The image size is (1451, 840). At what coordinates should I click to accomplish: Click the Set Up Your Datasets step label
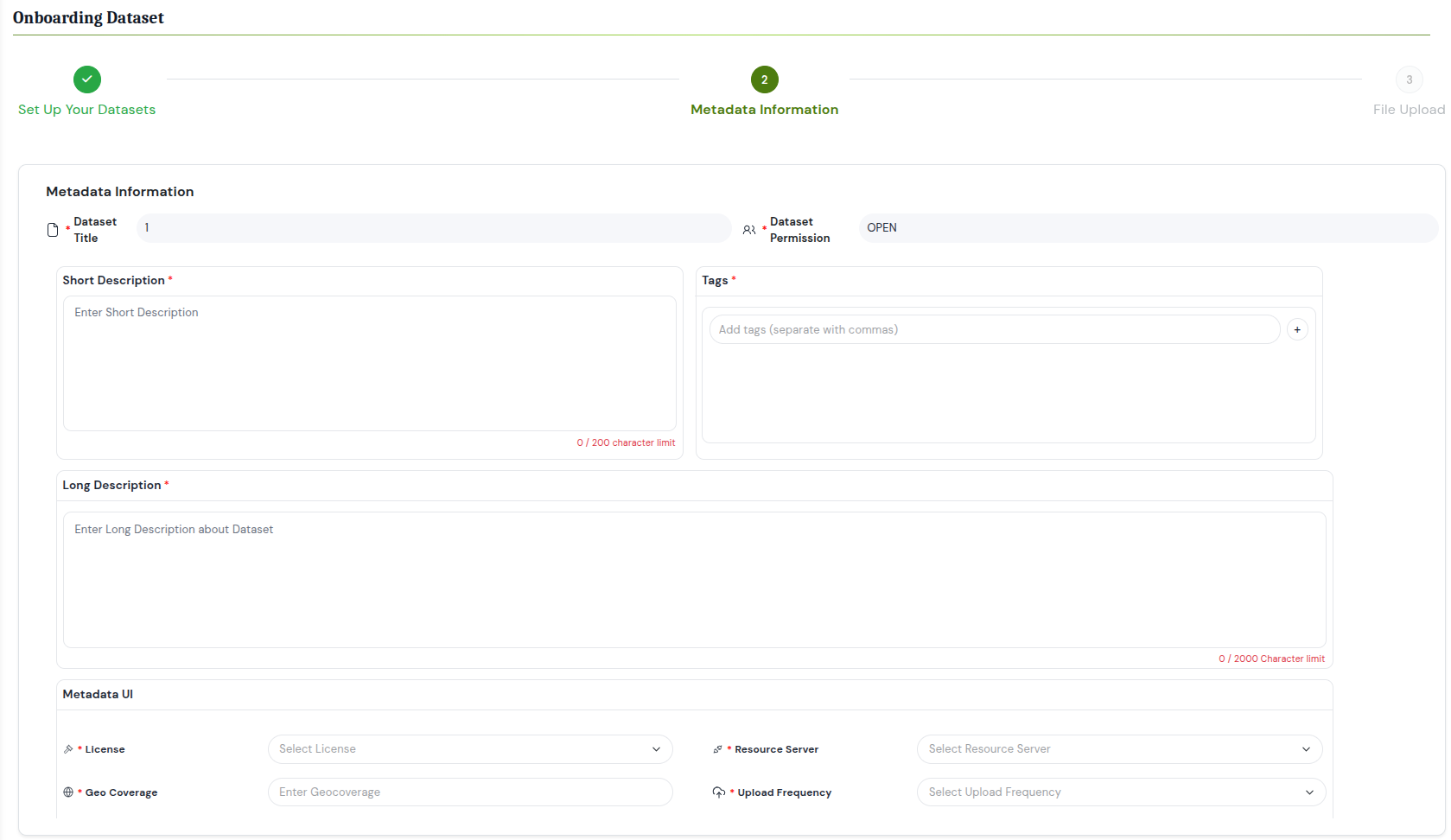pyautogui.click(x=86, y=110)
